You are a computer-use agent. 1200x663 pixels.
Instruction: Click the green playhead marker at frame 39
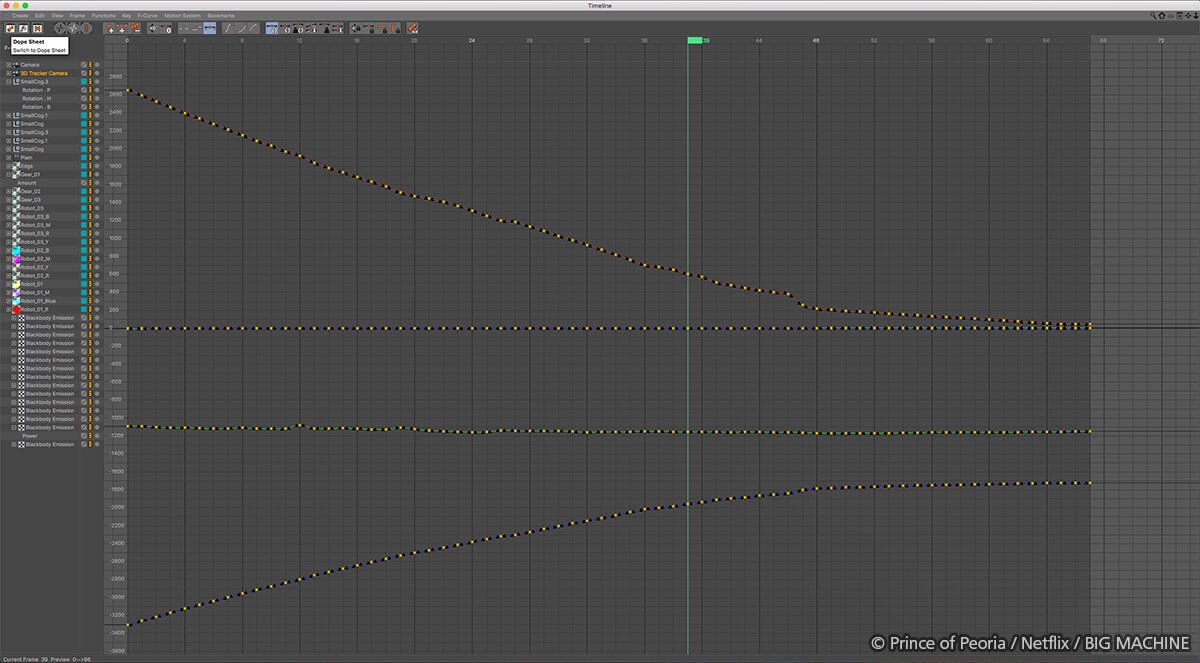pyautogui.click(x=694, y=41)
